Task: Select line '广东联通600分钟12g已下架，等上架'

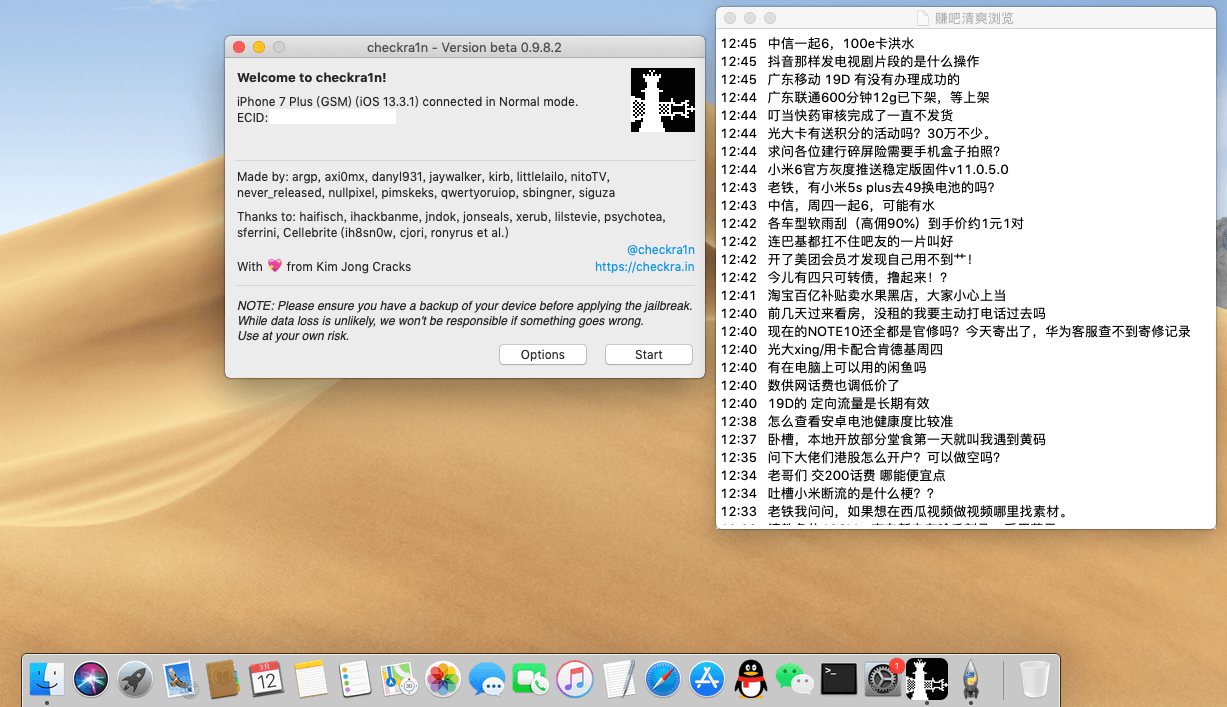Action: click(x=878, y=98)
